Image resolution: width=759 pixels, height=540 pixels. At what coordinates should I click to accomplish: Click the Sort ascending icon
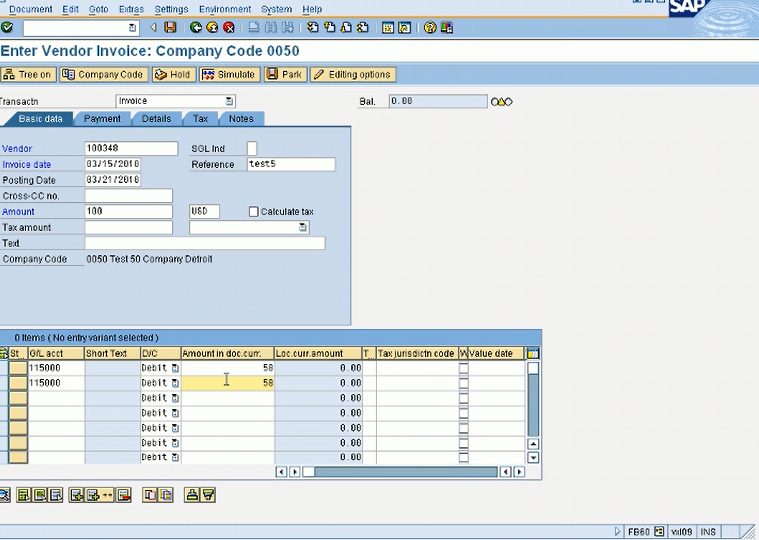coord(192,495)
